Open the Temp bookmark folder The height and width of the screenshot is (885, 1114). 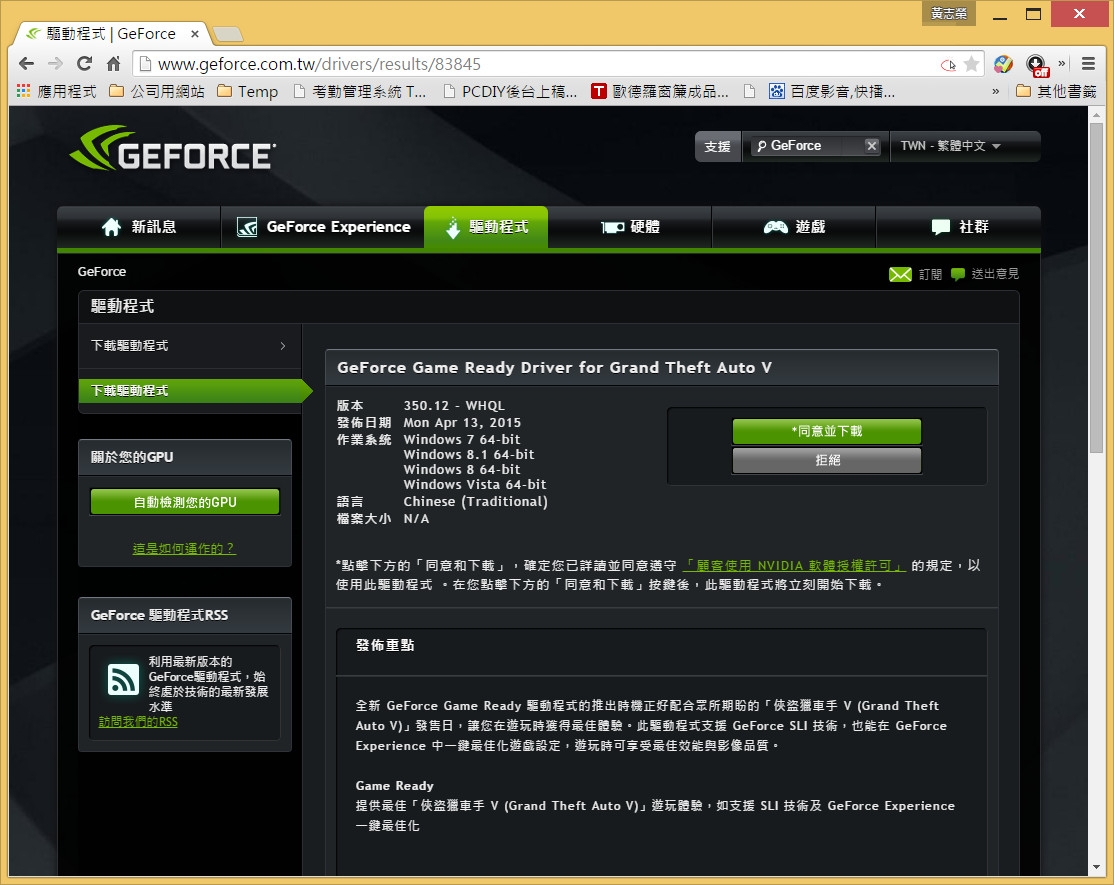tap(247, 92)
